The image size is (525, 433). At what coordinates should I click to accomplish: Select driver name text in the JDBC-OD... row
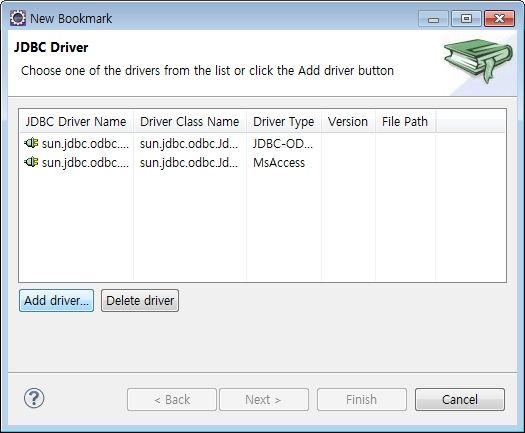point(85,144)
